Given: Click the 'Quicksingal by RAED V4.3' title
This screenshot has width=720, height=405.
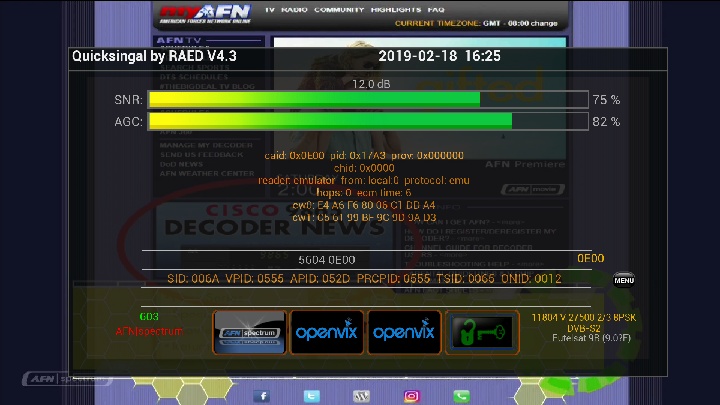Looking at the screenshot, I should tap(154, 56).
